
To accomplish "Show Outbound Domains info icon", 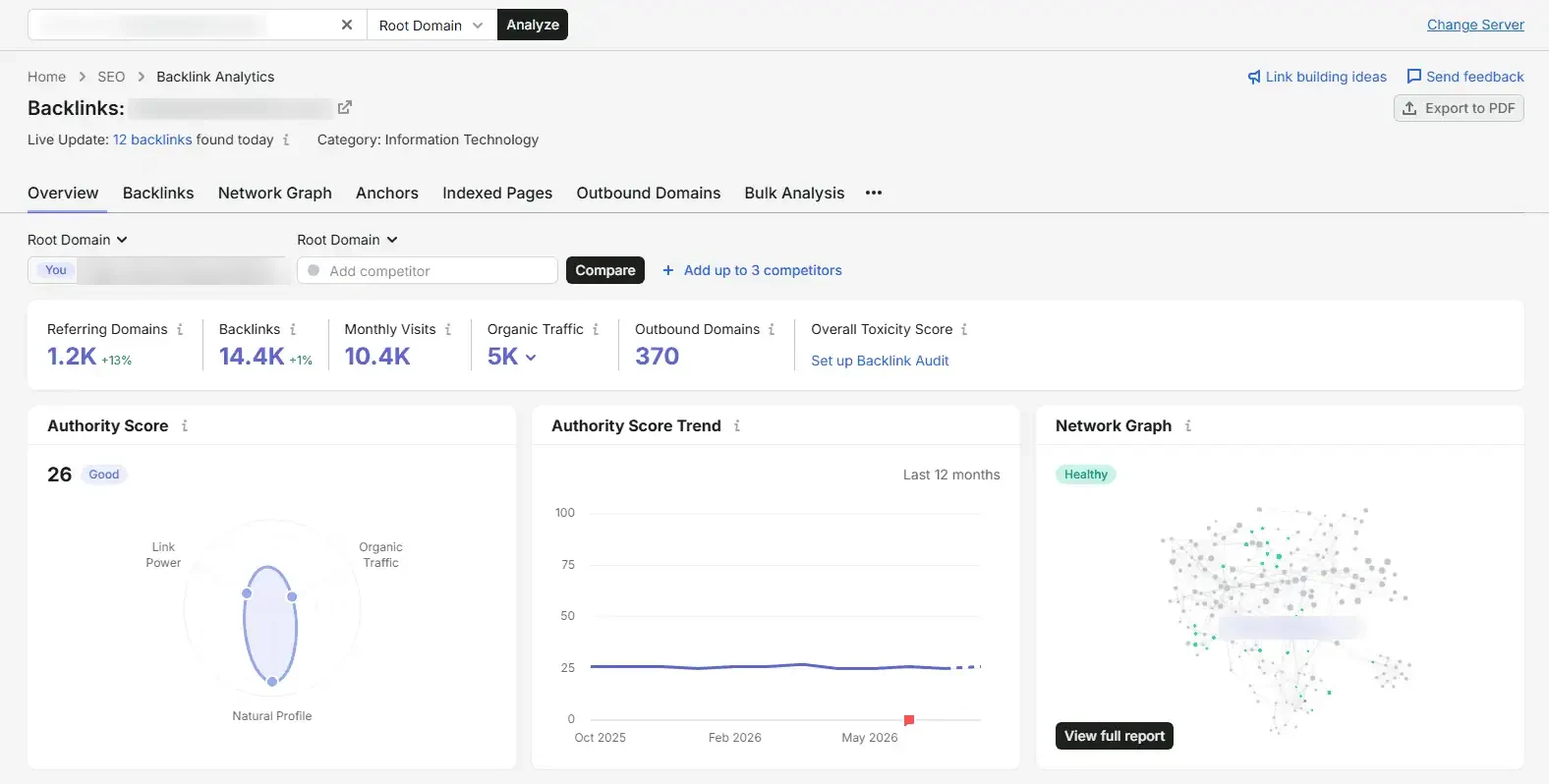I will pos(772,329).
